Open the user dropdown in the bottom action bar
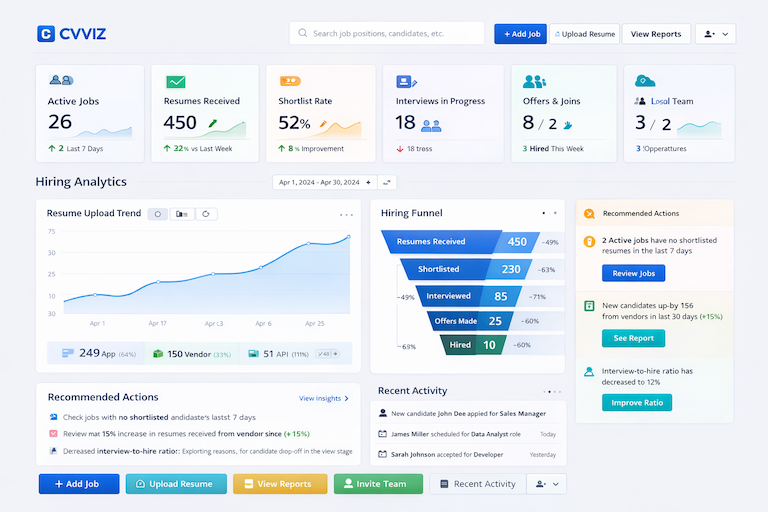The width and height of the screenshot is (768, 512). point(547,484)
